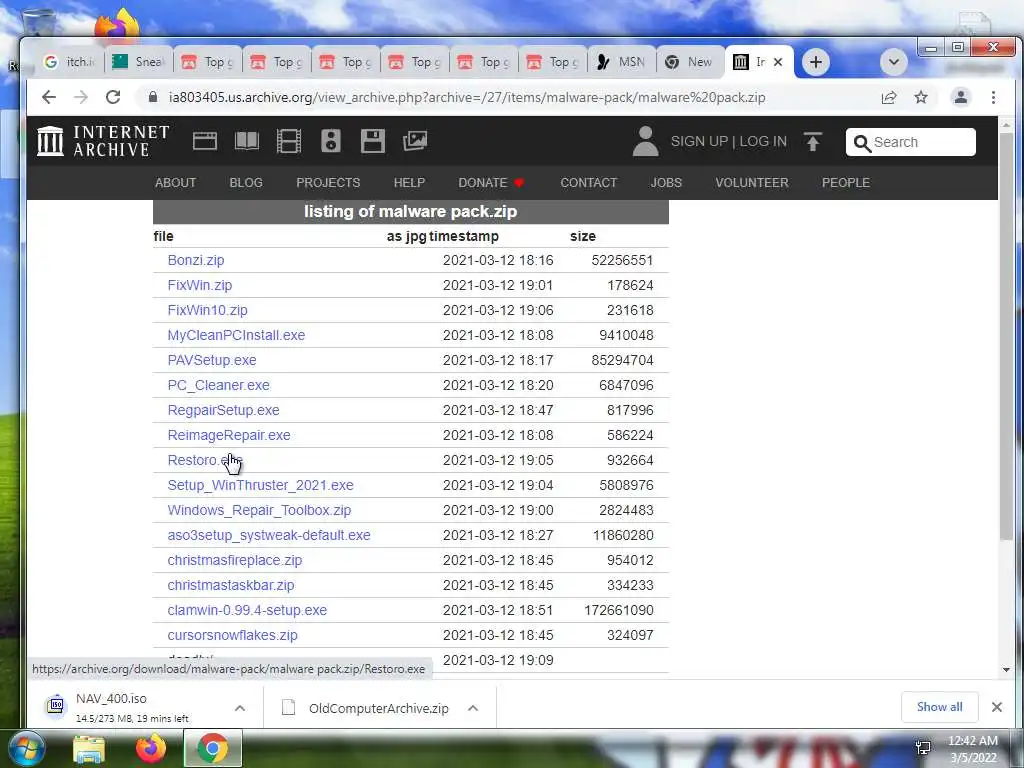Click the user avatar icon
1024x768 pixels.
(645, 141)
